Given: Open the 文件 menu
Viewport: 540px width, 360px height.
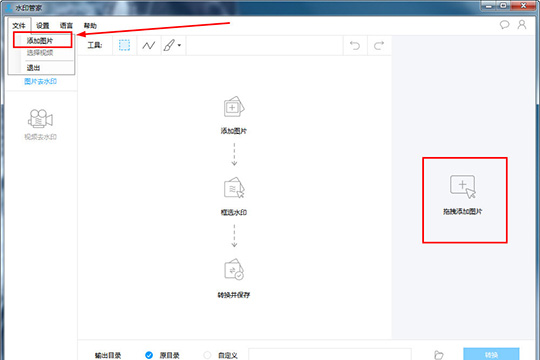Looking at the screenshot, I should point(19,25).
